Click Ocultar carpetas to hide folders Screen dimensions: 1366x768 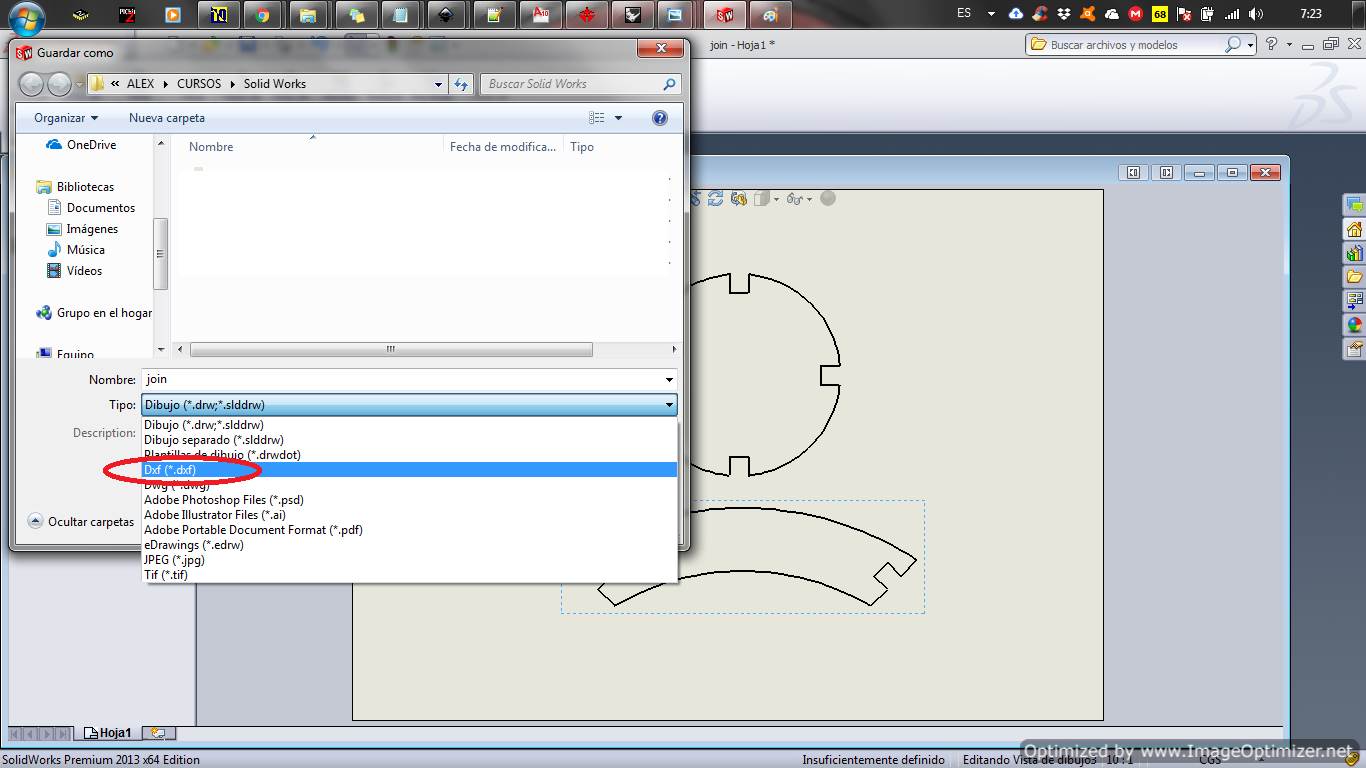click(x=81, y=521)
